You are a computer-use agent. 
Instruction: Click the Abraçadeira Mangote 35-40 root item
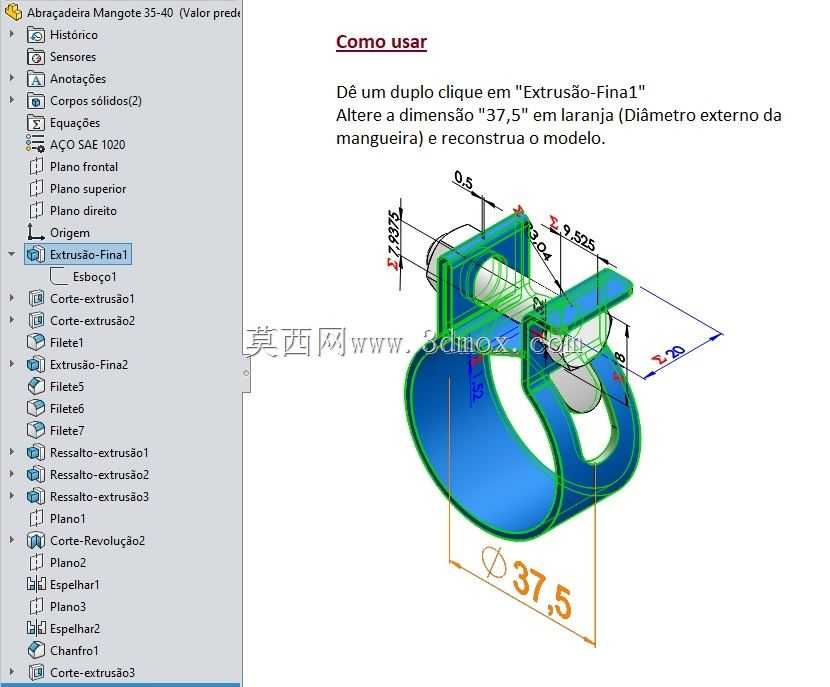133,12
